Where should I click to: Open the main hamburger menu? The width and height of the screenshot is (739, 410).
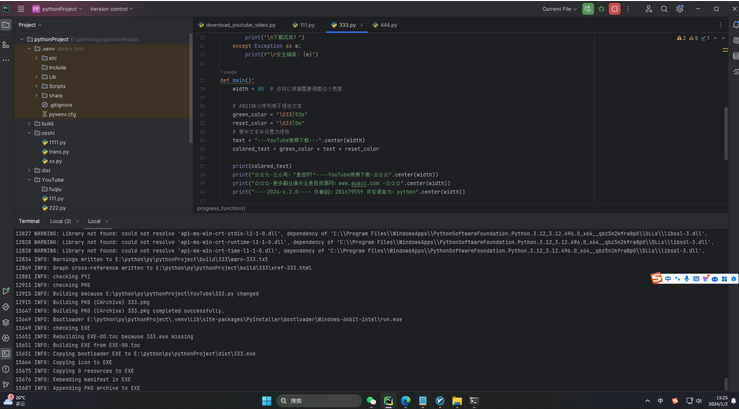point(20,8)
